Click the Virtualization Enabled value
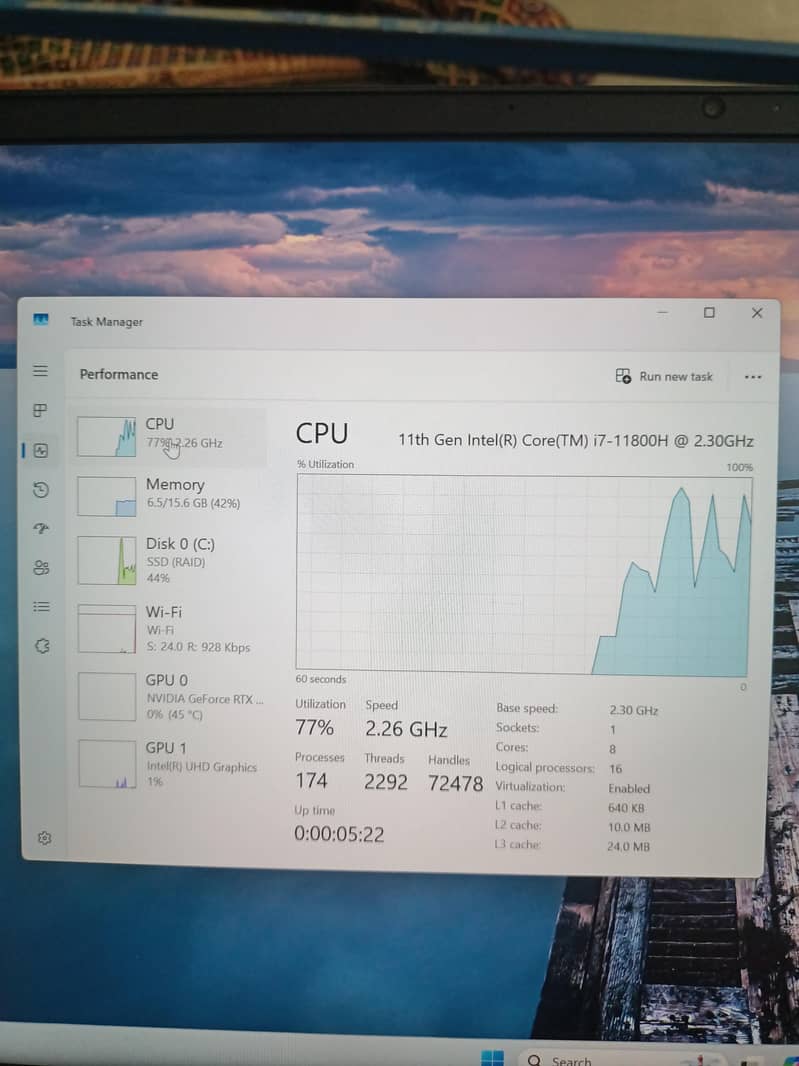Image resolution: width=799 pixels, height=1066 pixels. [629, 788]
